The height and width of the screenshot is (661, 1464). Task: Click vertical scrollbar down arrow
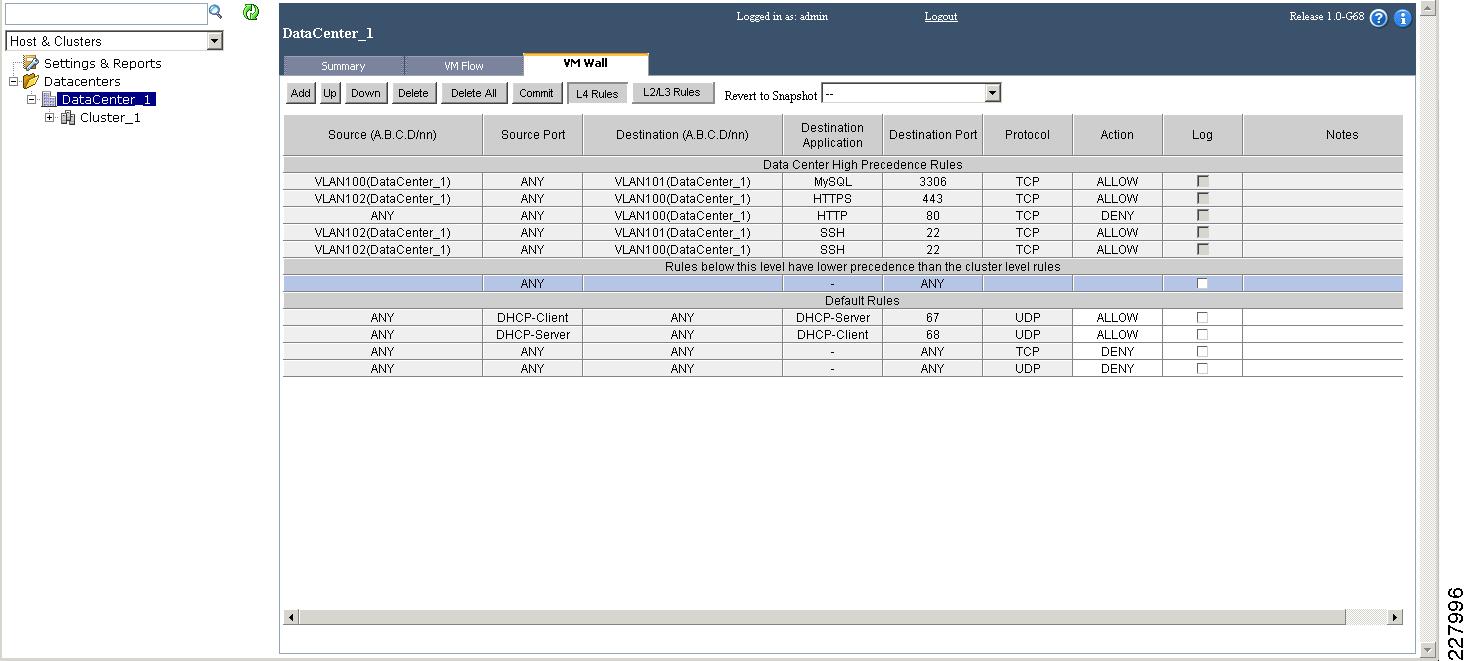click(1427, 650)
